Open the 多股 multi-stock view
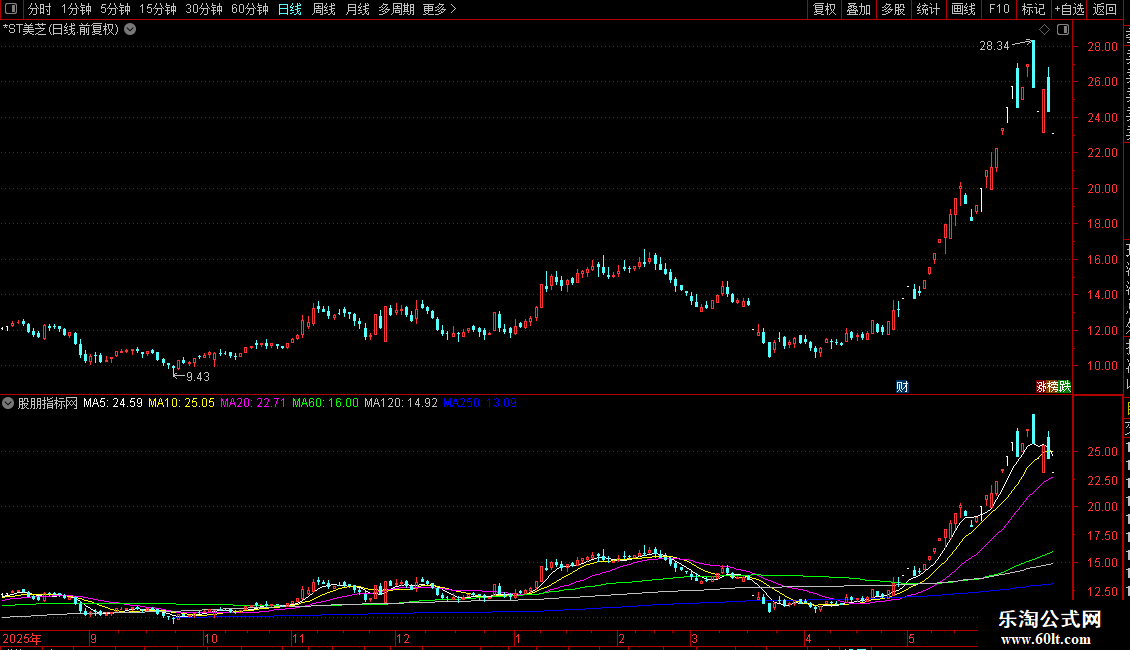1130x650 pixels. click(x=894, y=9)
